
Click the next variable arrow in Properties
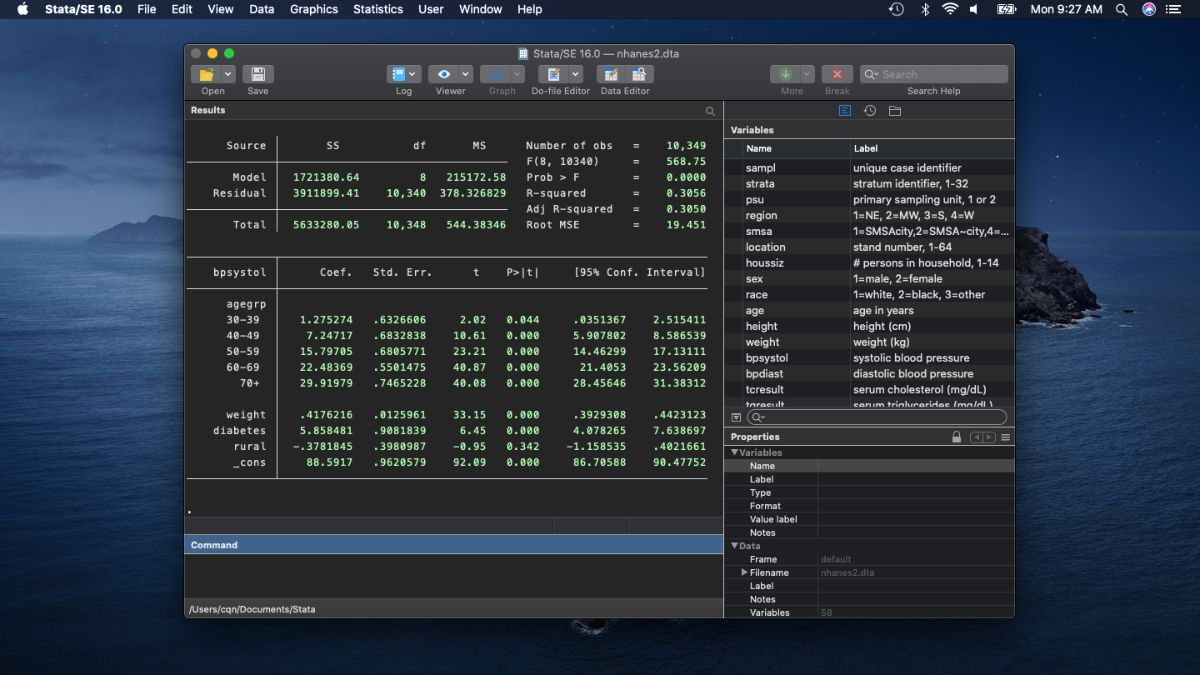989,437
